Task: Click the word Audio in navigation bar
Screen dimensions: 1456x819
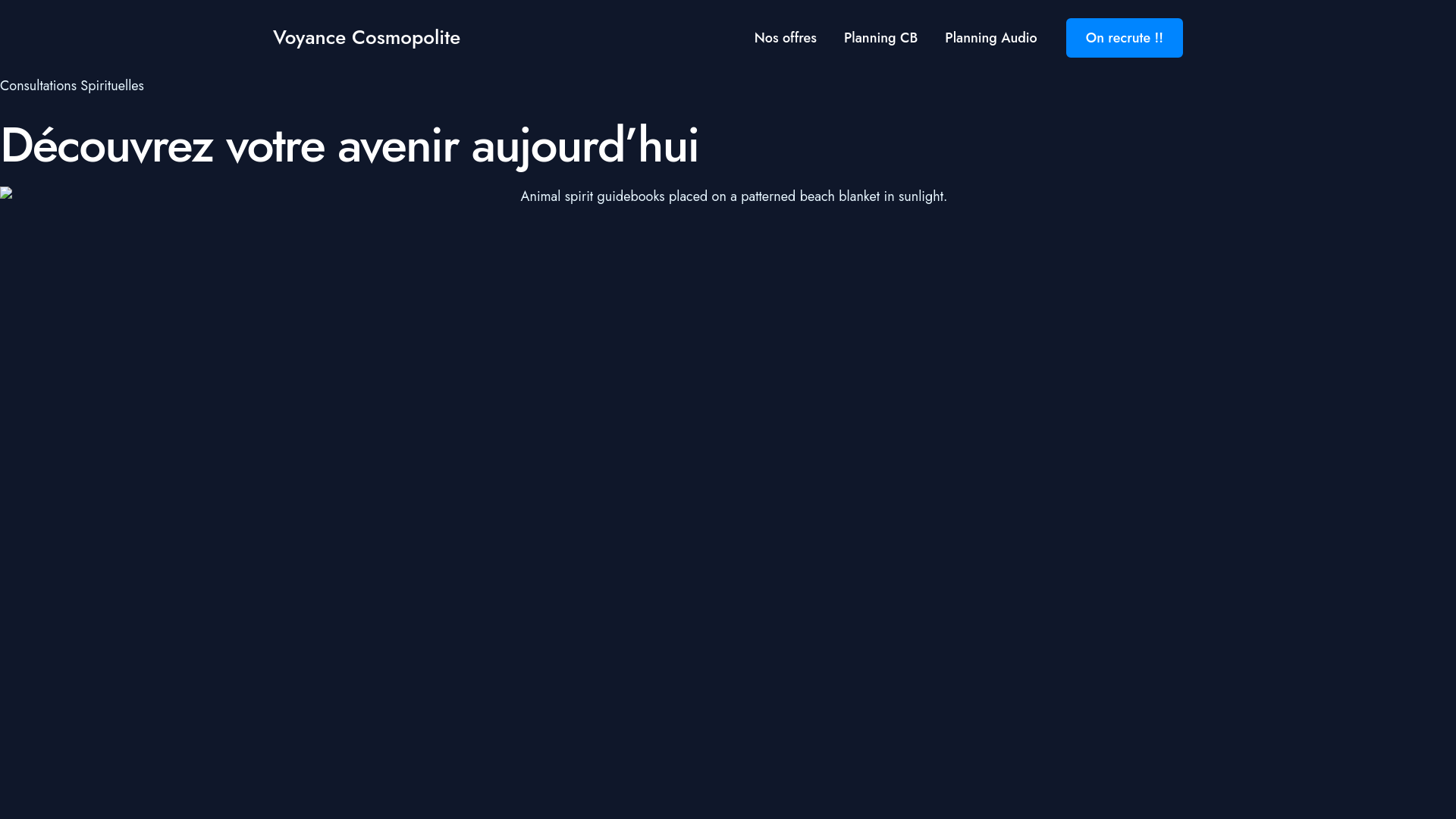Action: (1018, 38)
